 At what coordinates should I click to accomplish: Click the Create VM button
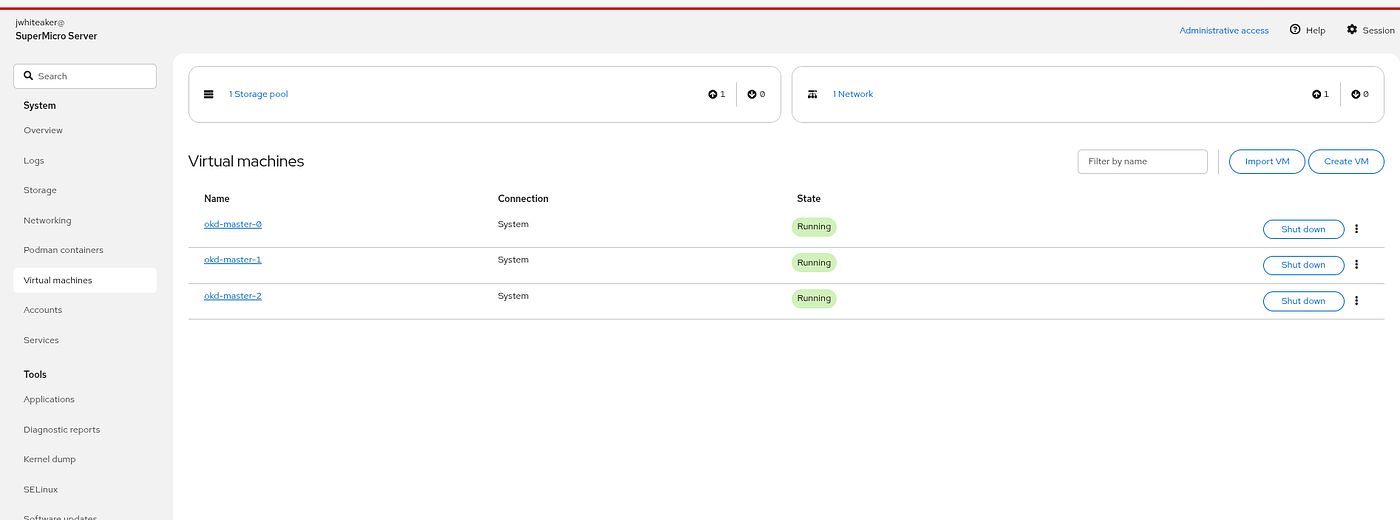pyautogui.click(x=1346, y=161)
